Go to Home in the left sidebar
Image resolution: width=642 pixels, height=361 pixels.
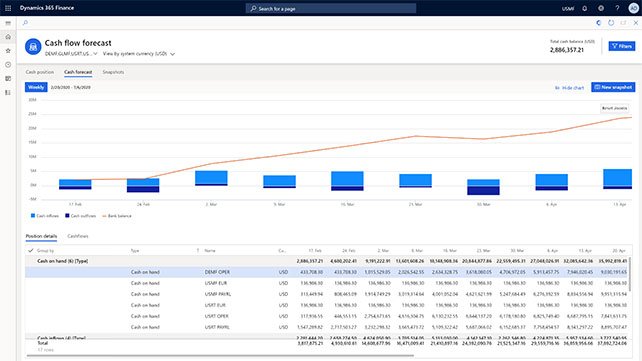(8, 37)
